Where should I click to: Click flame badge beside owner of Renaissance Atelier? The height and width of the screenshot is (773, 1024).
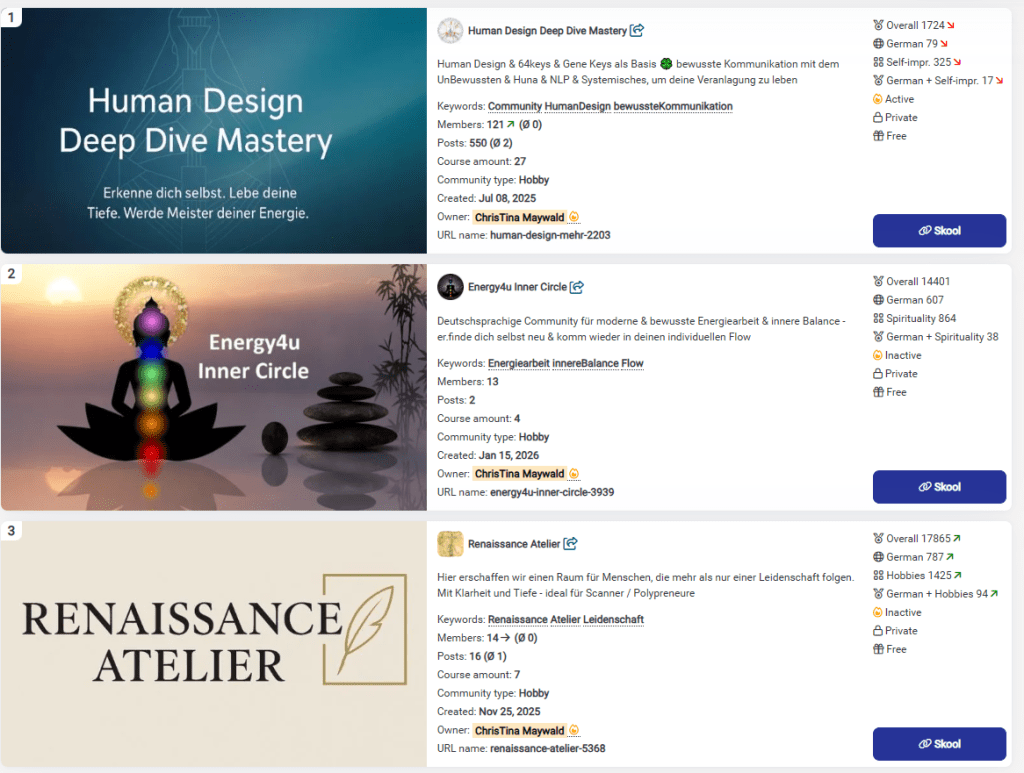(x=574, y=730)
